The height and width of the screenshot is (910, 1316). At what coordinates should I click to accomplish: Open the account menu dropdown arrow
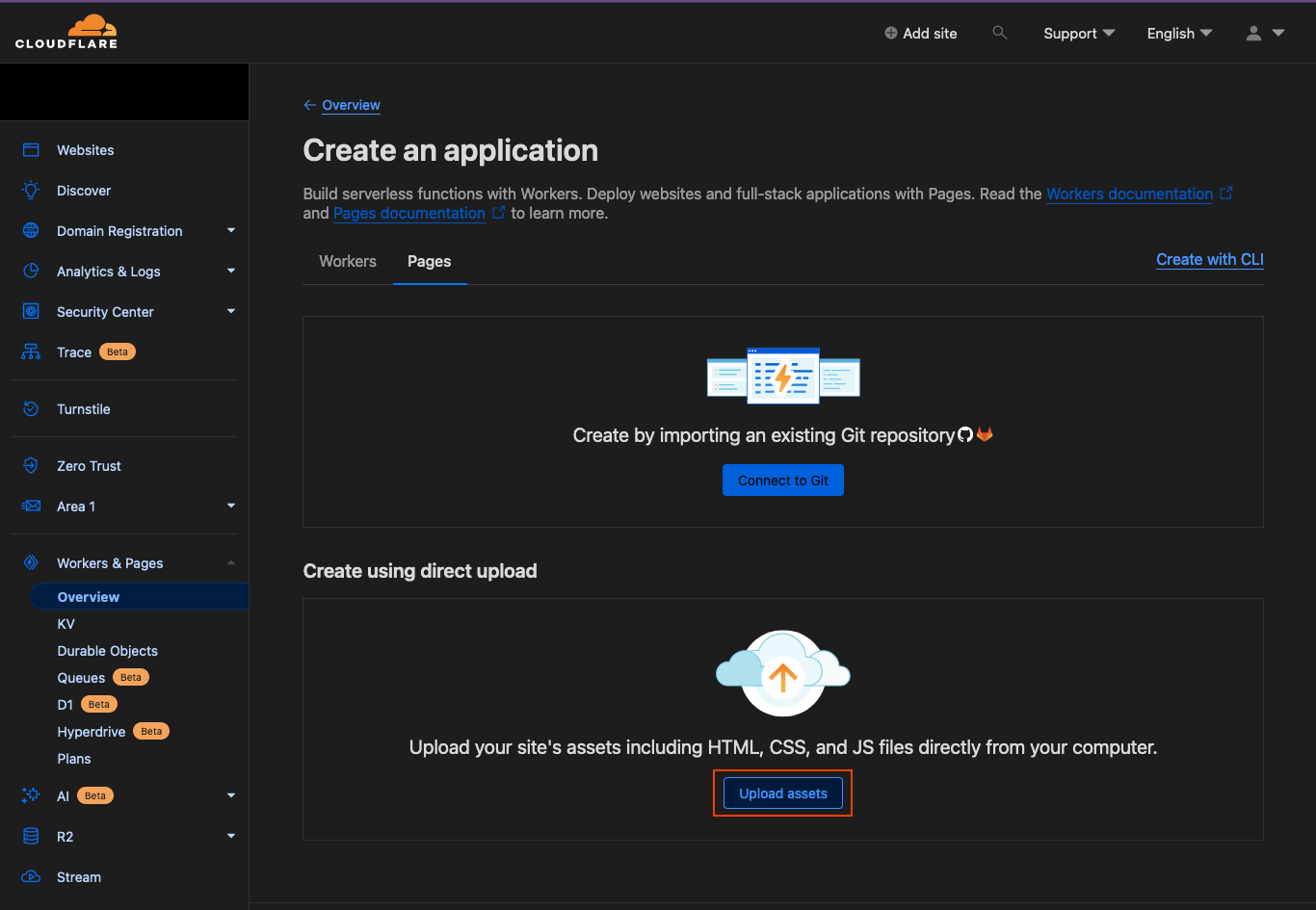tap(1278, 33)
